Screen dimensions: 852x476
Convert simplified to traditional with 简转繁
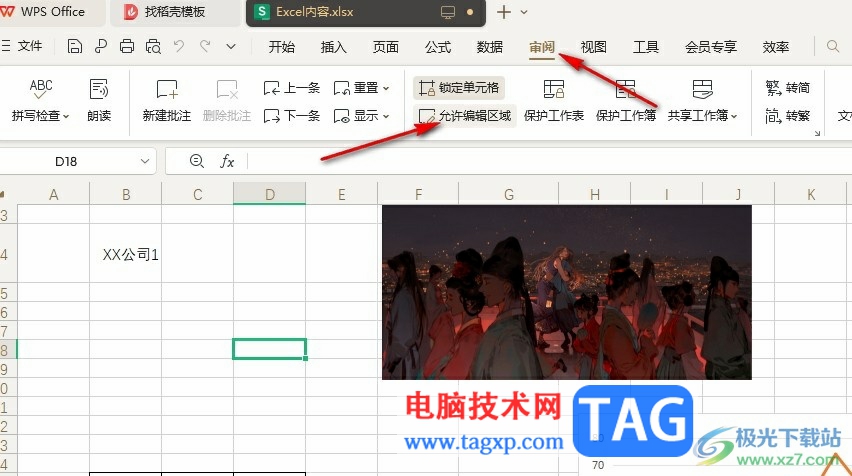coord(787,116)
